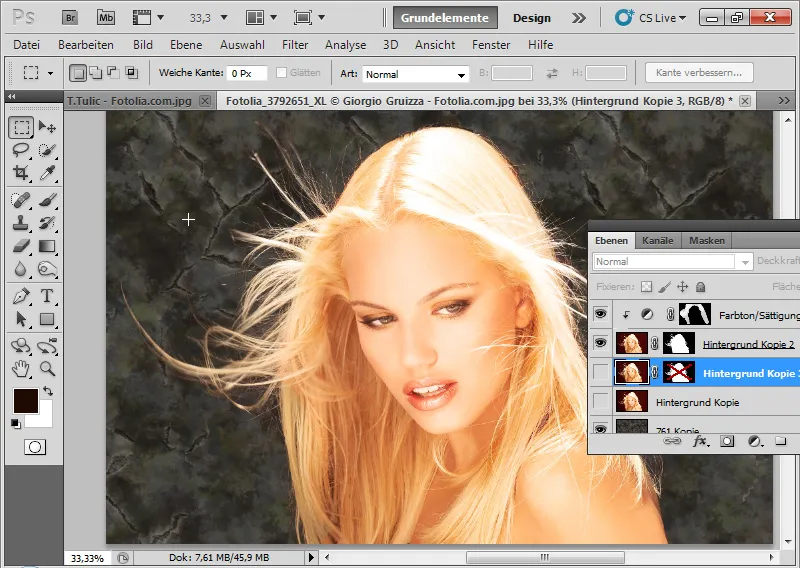This screenshot has width=800, height=568.
Task: Activate the Grundelemente workspace button
Action: [445, 18]
